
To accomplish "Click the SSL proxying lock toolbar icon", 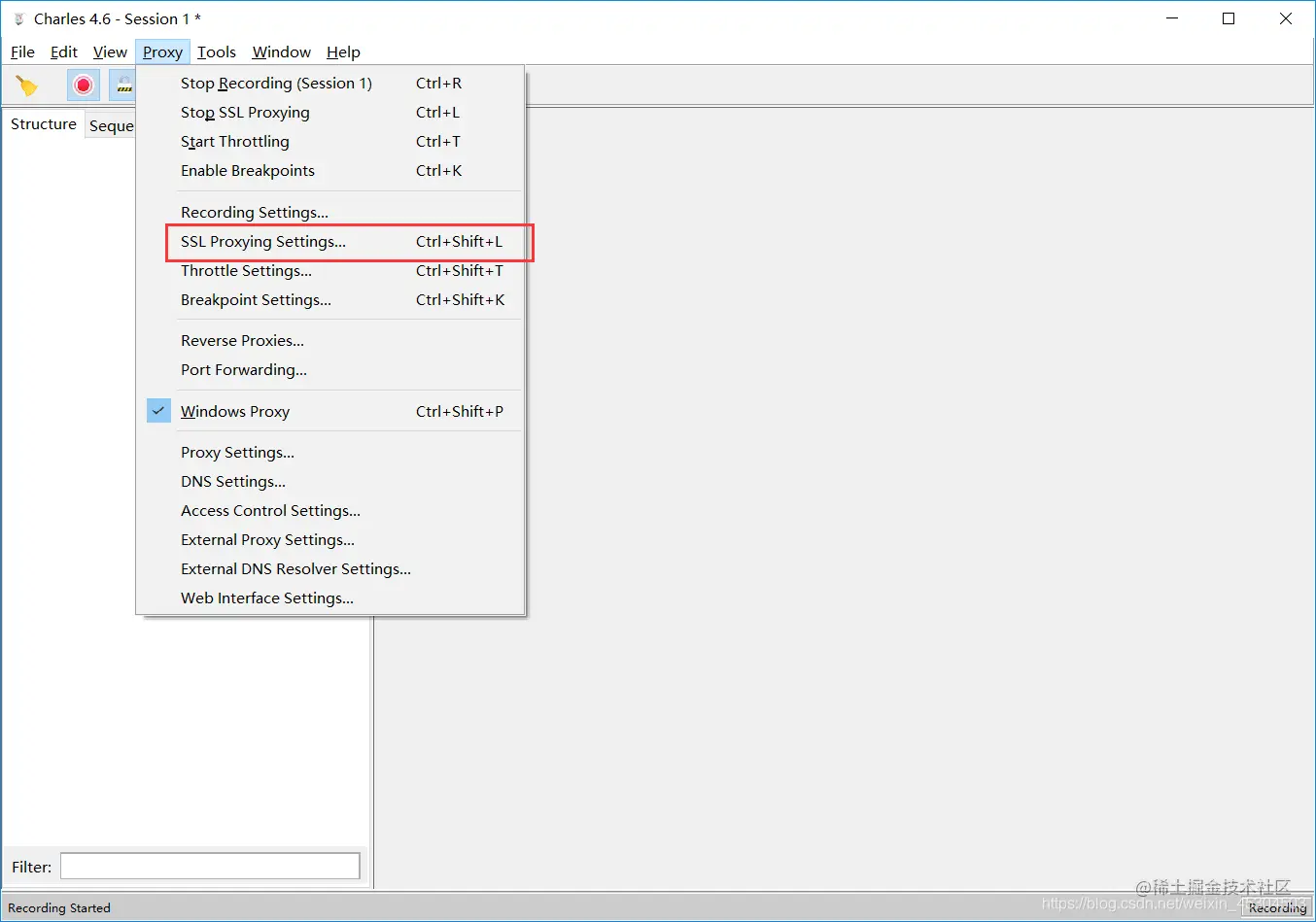I will (122, 85).
